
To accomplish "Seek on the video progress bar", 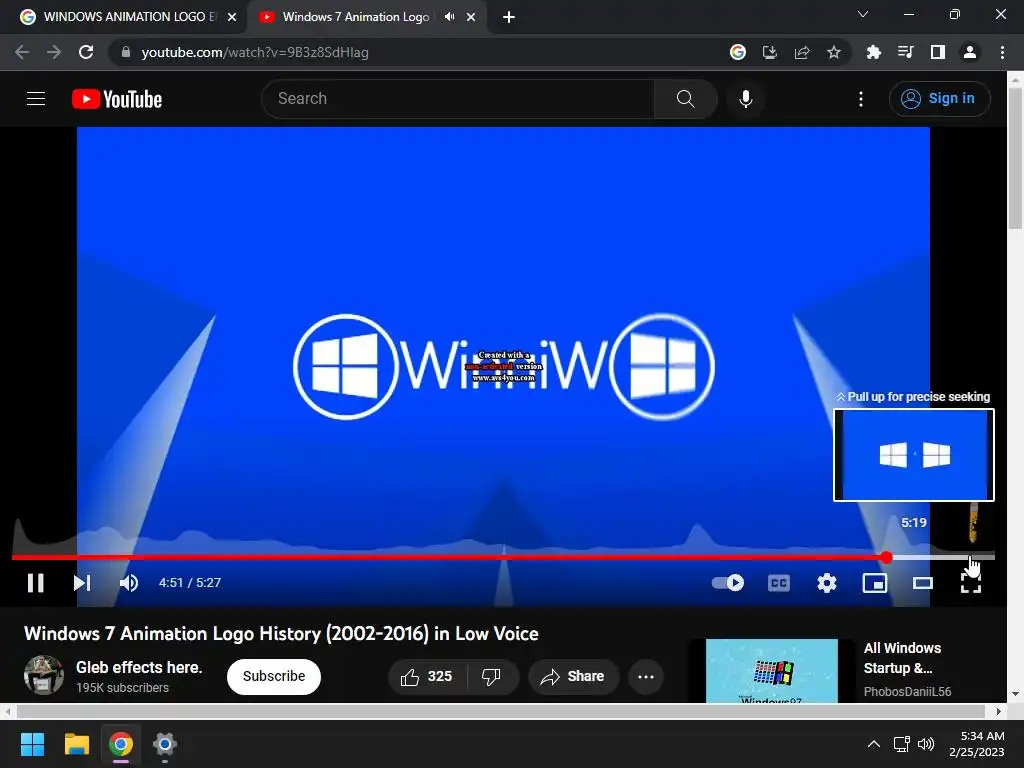I will tap(503, 557).
